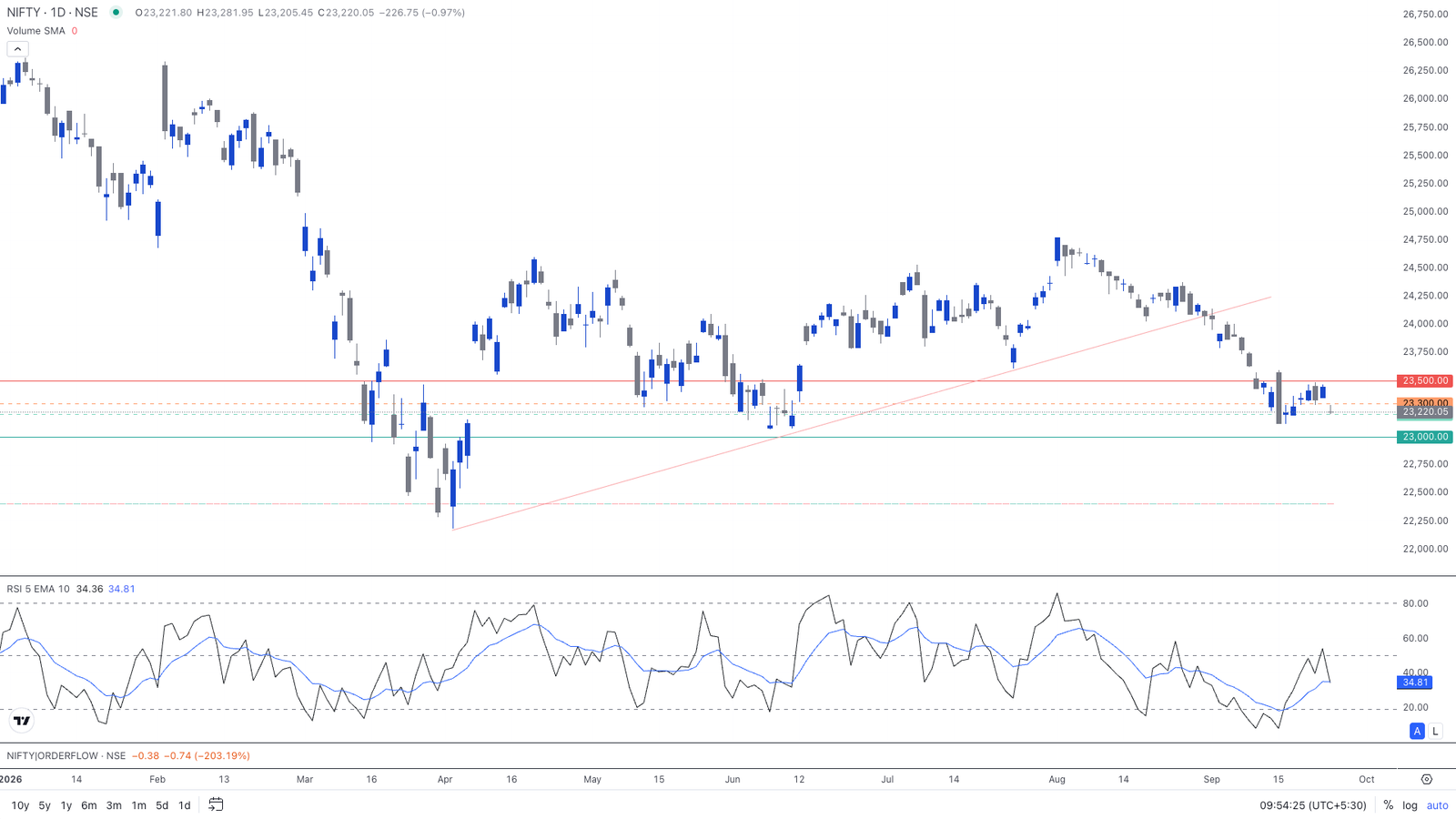
Task: Click the Feb label on time axis
Action: [157, 780]
